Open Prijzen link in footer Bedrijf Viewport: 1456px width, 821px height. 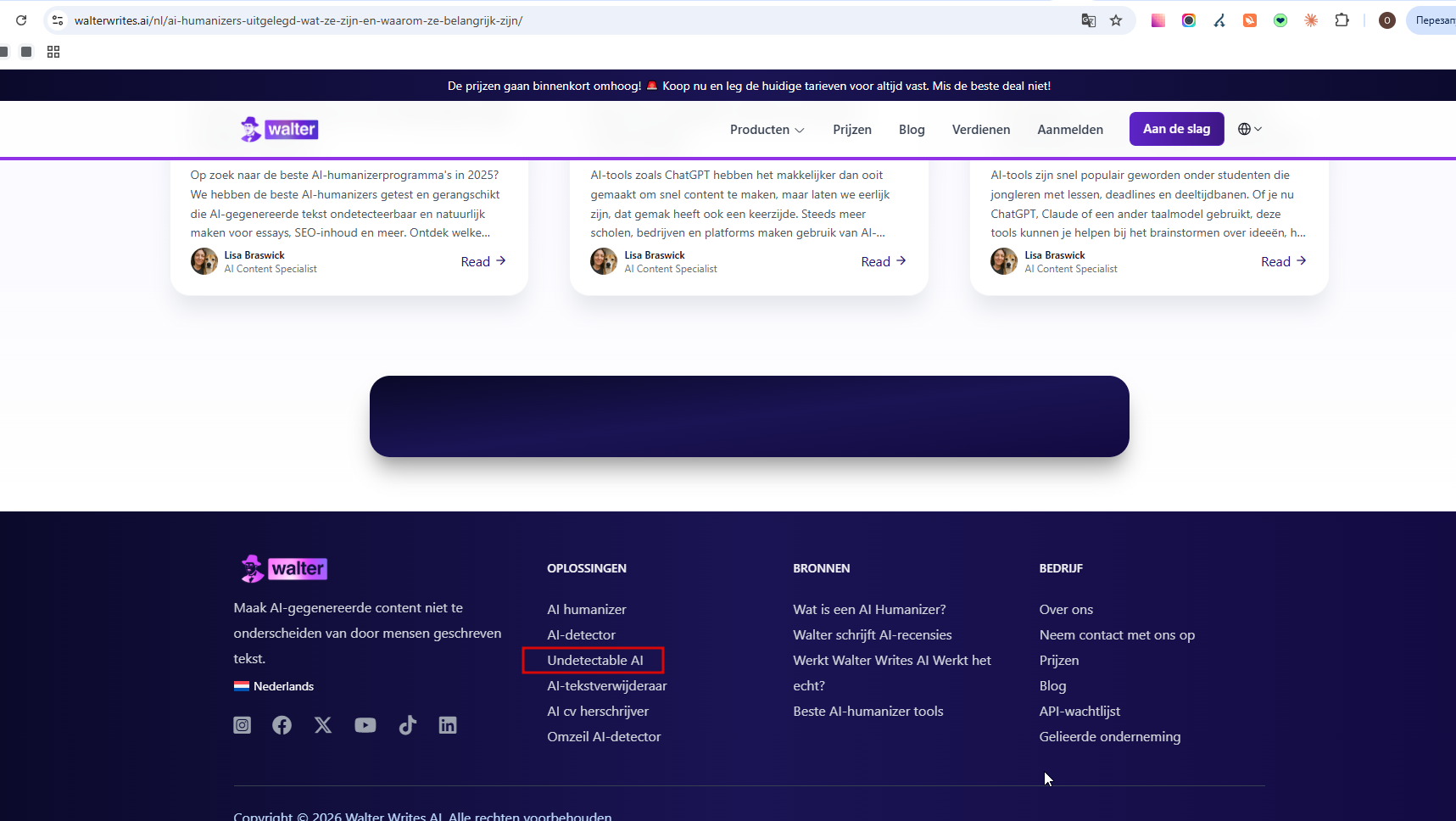(x=1059, y=660)
